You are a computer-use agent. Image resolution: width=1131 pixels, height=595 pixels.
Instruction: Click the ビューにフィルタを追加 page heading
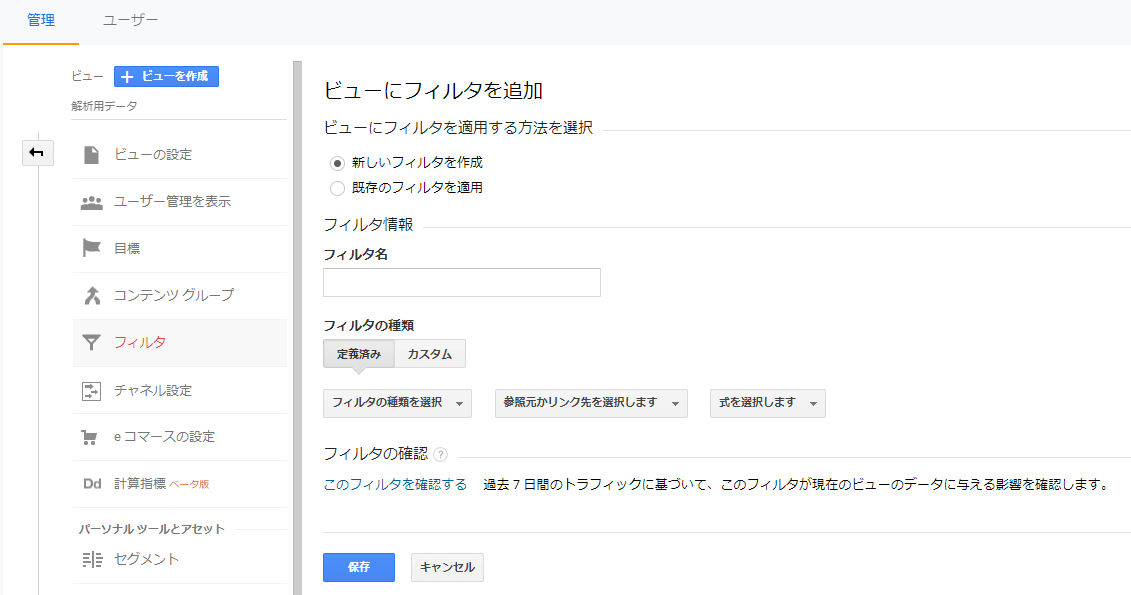pos(433,91)
